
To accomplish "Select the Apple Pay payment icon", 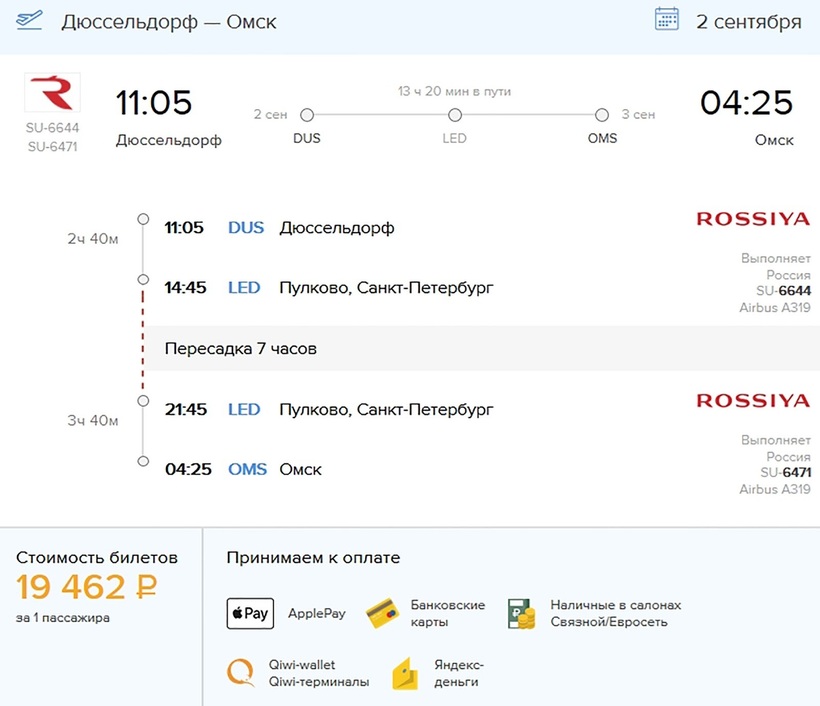I will click(250, 613).
